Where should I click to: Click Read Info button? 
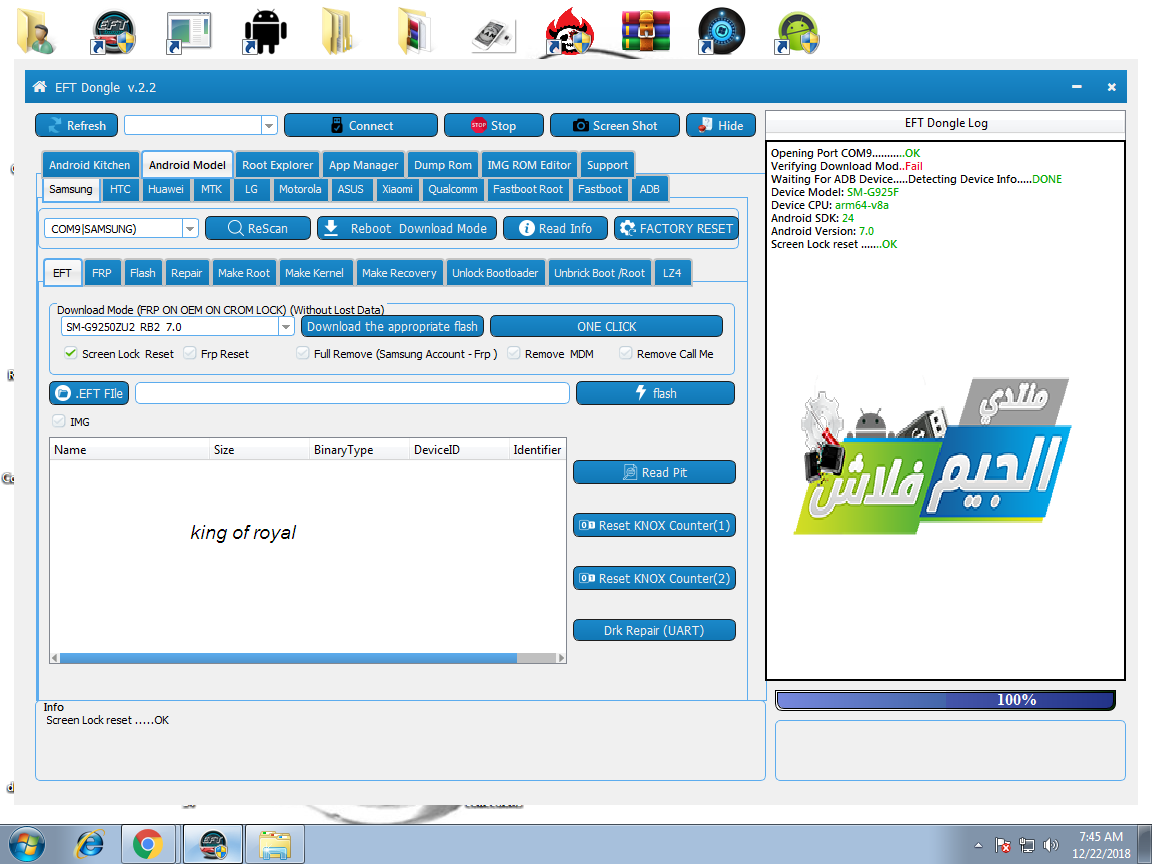tap(555, 228)
